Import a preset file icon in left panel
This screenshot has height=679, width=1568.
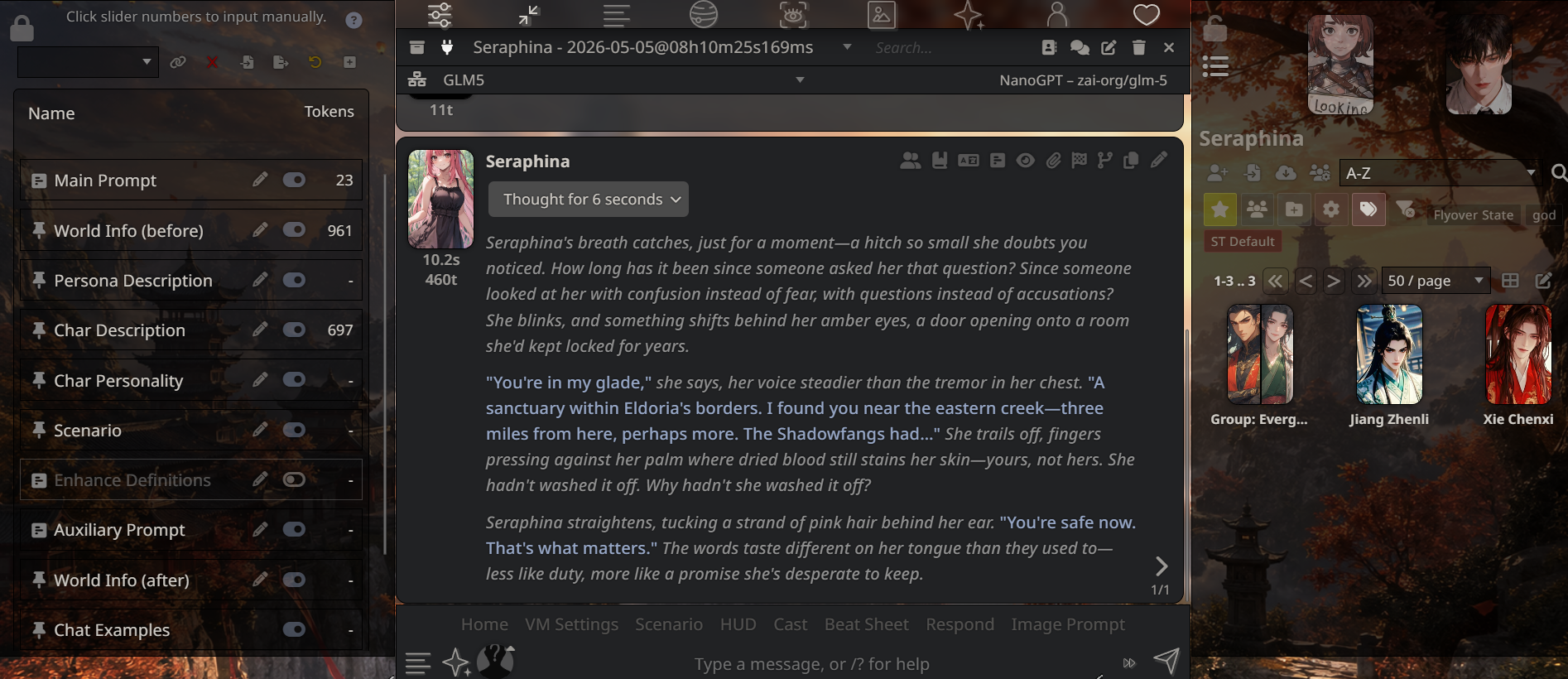[247, 62]
